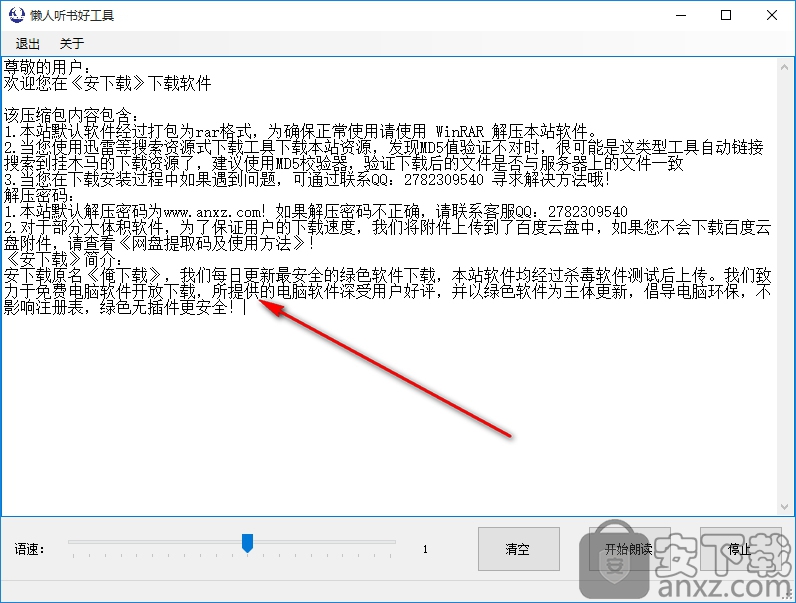Click the 停止 button

coord(740,549)
